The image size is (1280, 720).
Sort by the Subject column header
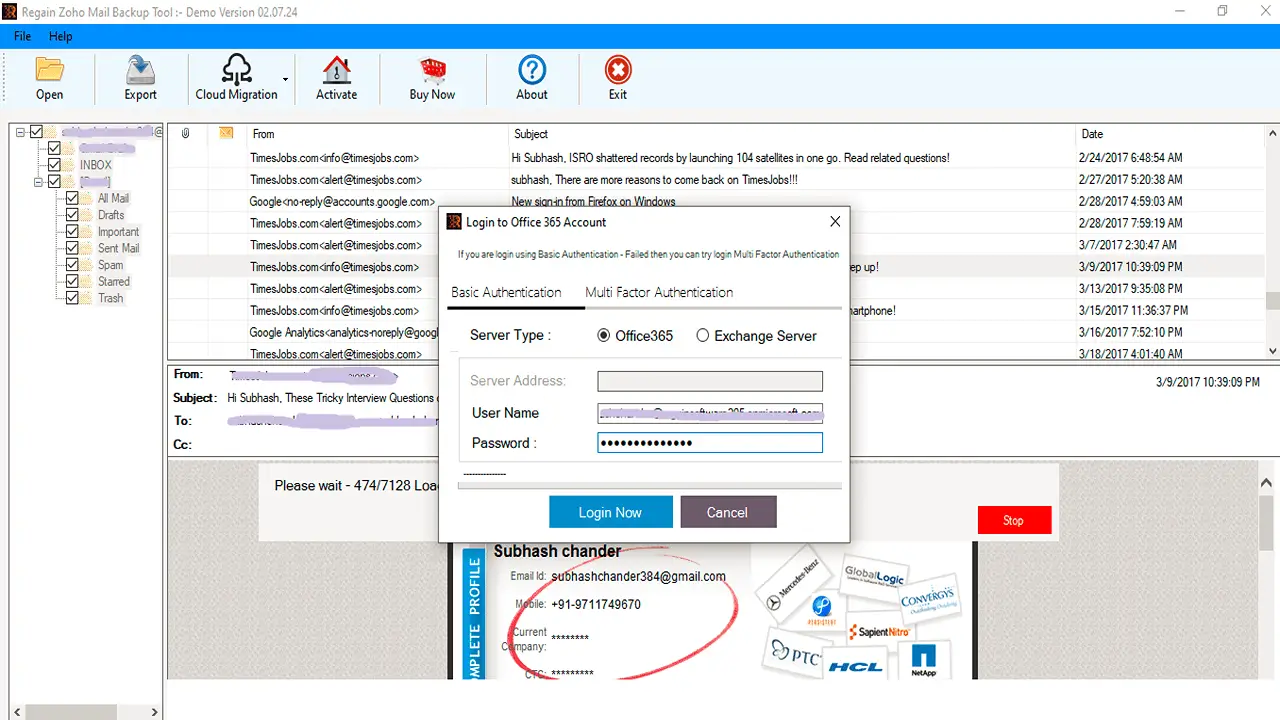(x=531, y=134)
